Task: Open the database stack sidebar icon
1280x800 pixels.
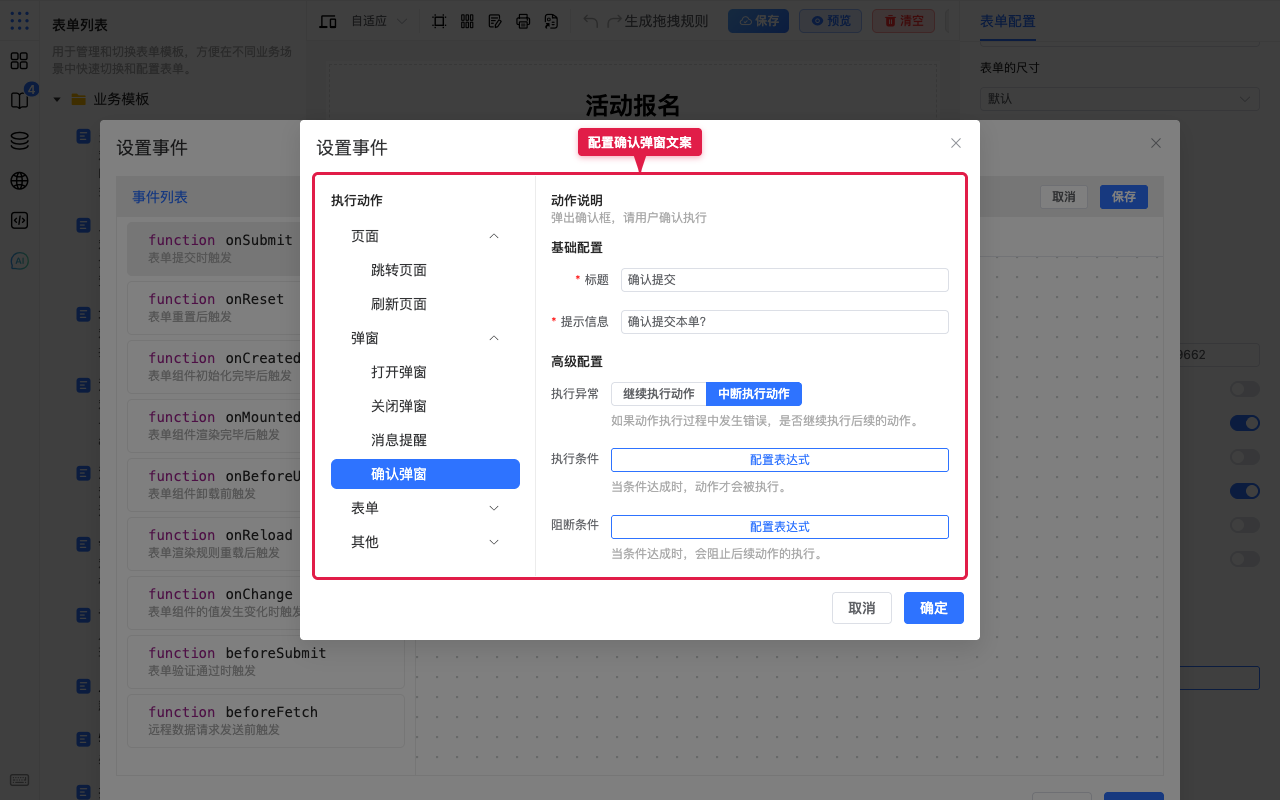Action: click(19, 141)
